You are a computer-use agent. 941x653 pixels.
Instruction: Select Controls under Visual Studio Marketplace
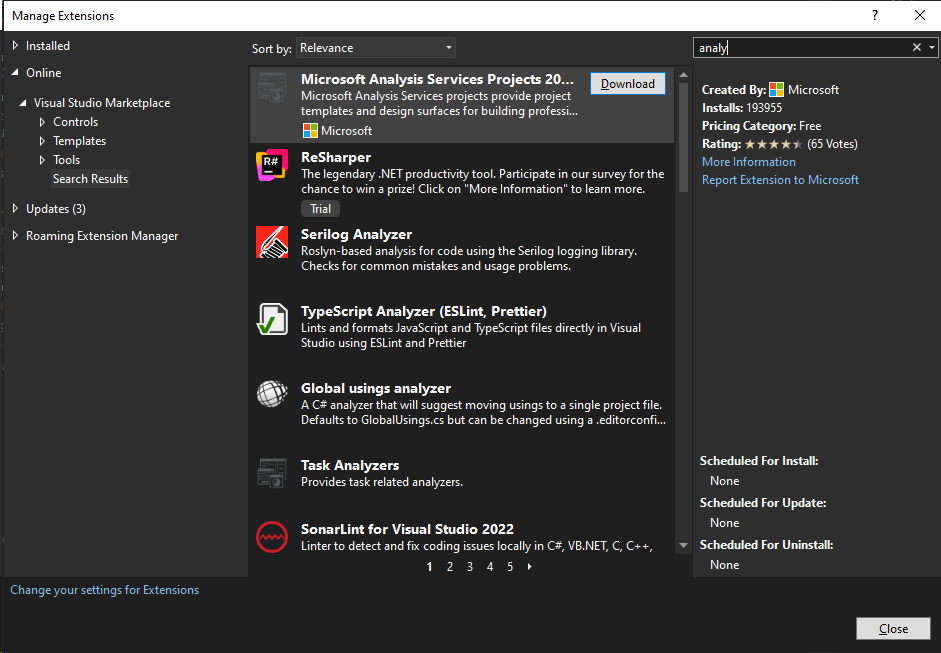coord(76,122)
